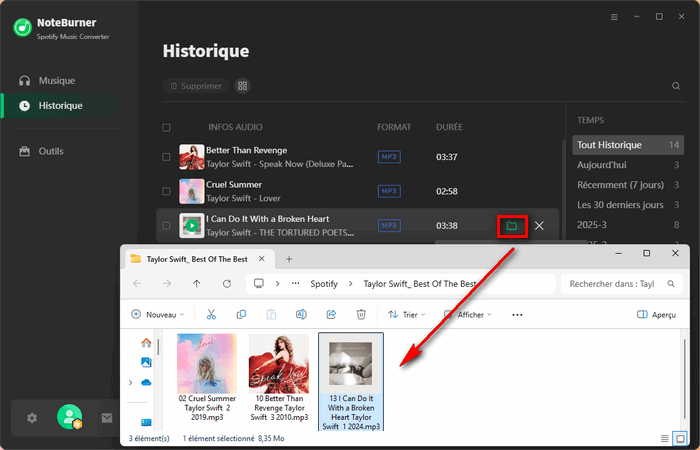Image resolution: width=700 pixels, height=450 pixels.
Task: Go up one folder level in Explorer
Action: pyautogui.click(x=196, y=284)
